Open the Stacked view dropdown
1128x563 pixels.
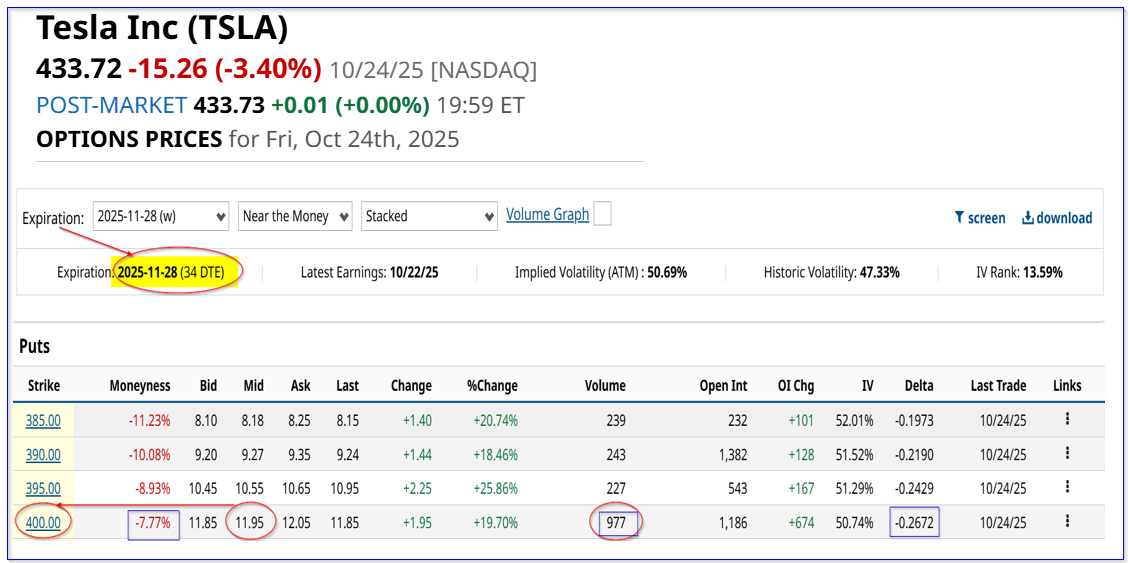429,216
